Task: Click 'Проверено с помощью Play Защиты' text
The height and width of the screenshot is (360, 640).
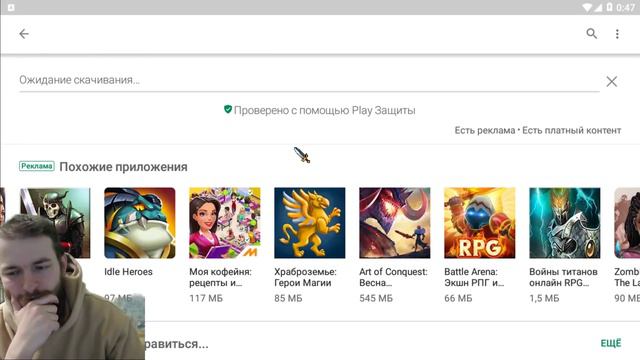Action: pos(324,110)
